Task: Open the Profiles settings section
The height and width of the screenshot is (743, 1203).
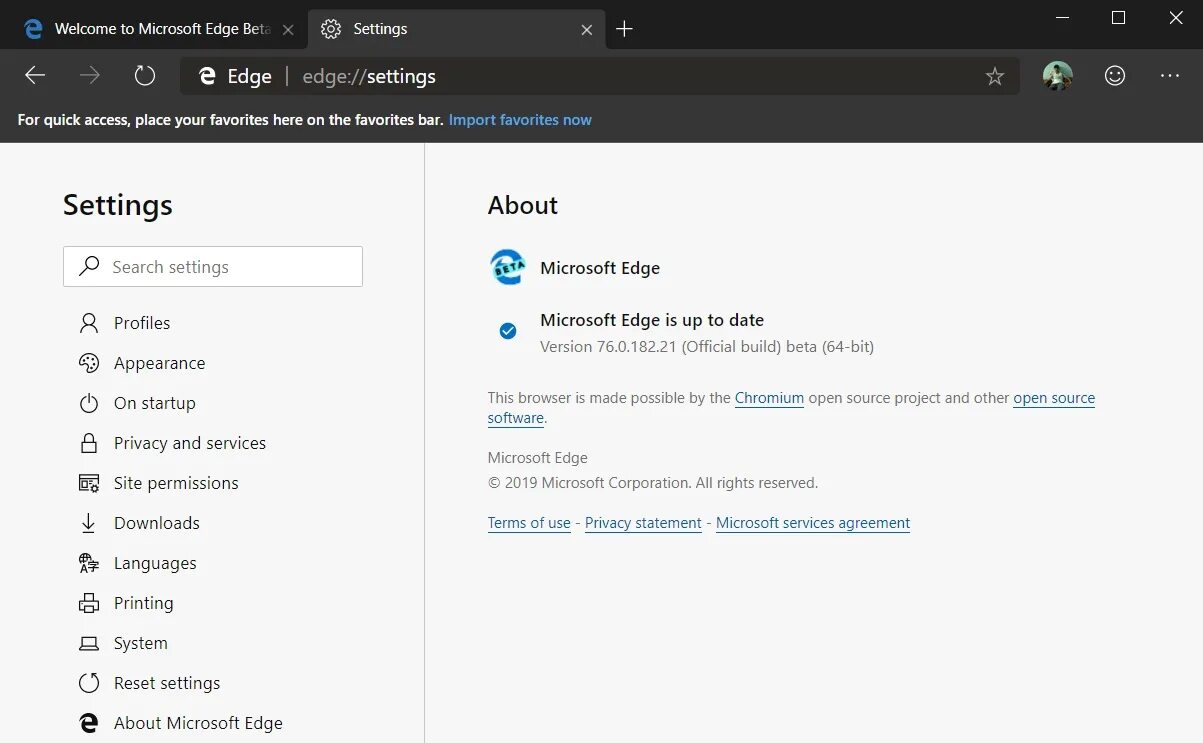Action: (x=141, y=323)
